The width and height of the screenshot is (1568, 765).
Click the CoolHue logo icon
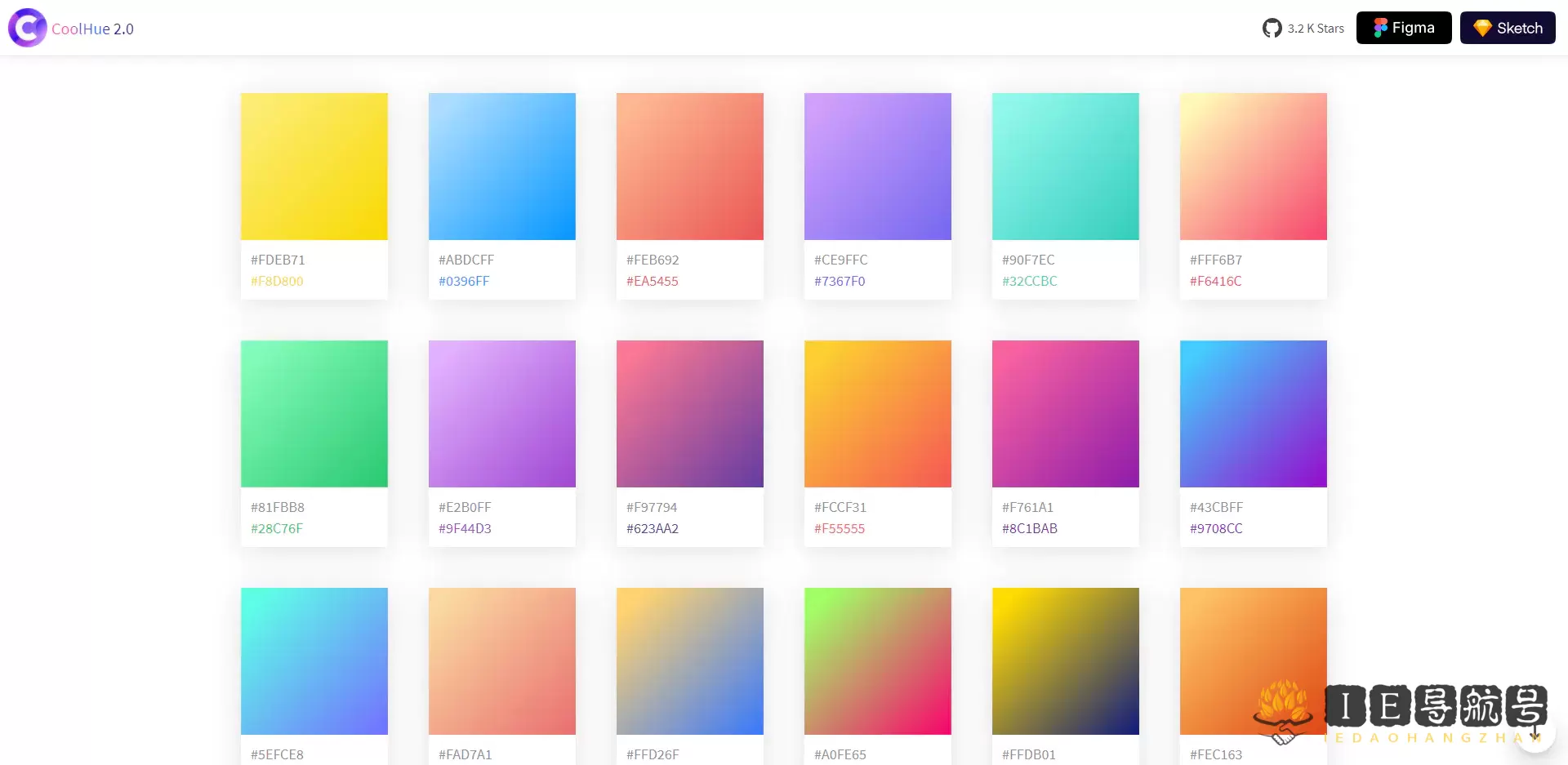[27, 27]
